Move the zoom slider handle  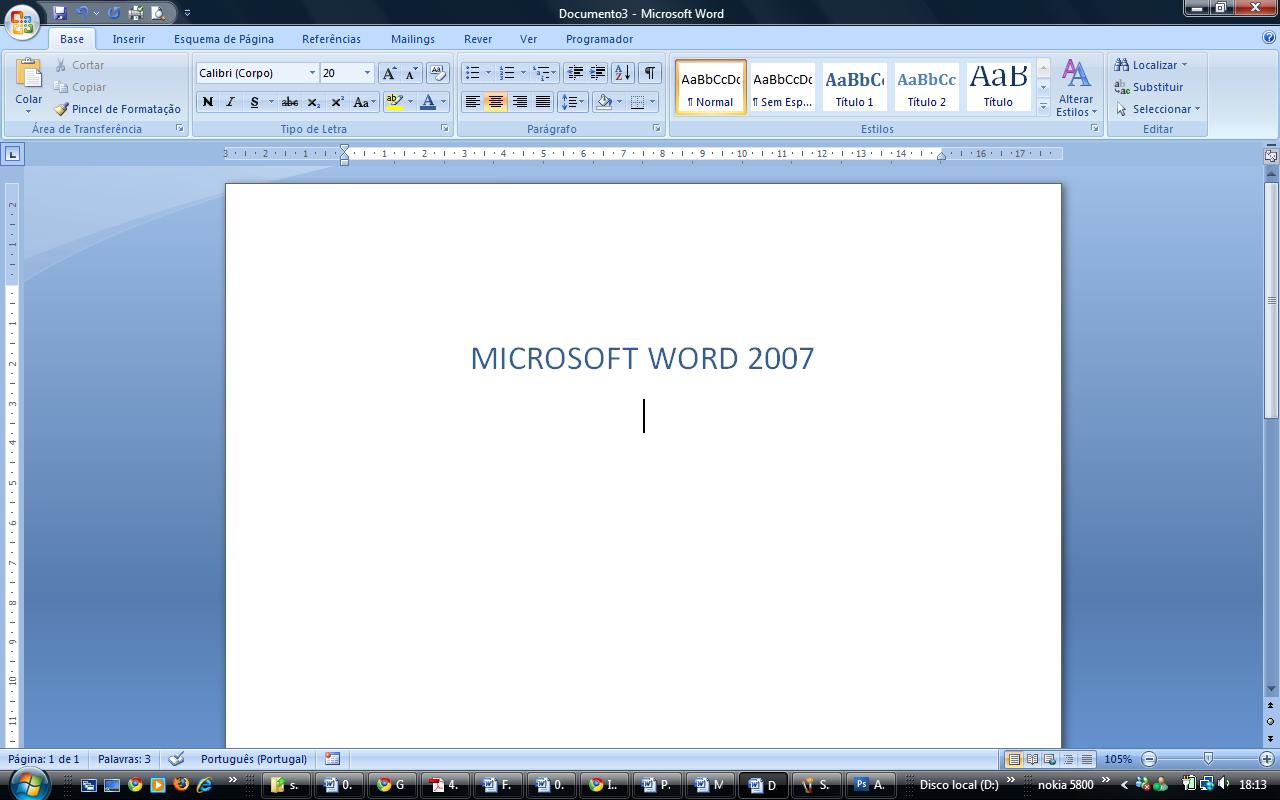pyautogui.click(x=1208, y=759)
